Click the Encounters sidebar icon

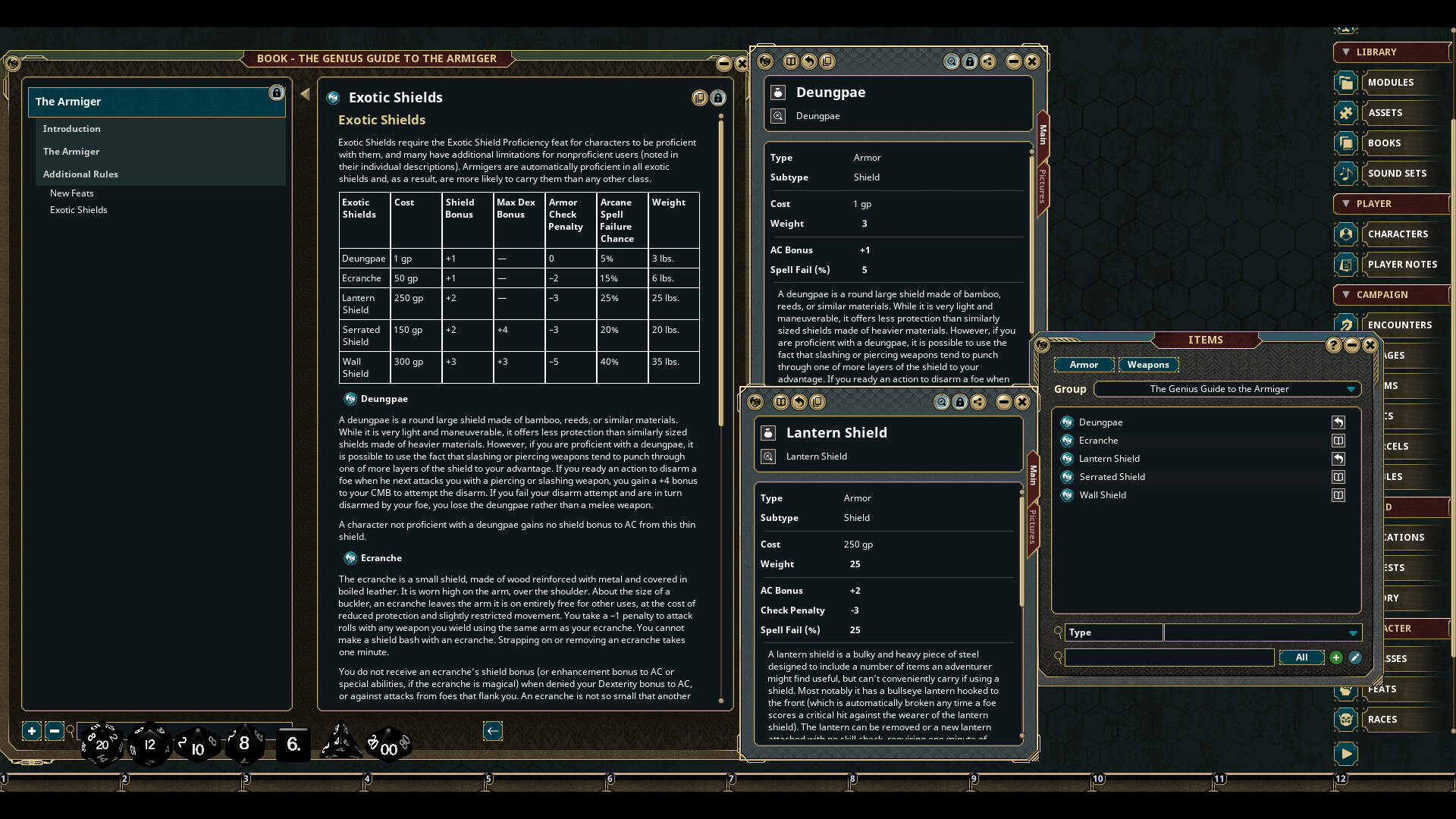(x=1346, y=325)
